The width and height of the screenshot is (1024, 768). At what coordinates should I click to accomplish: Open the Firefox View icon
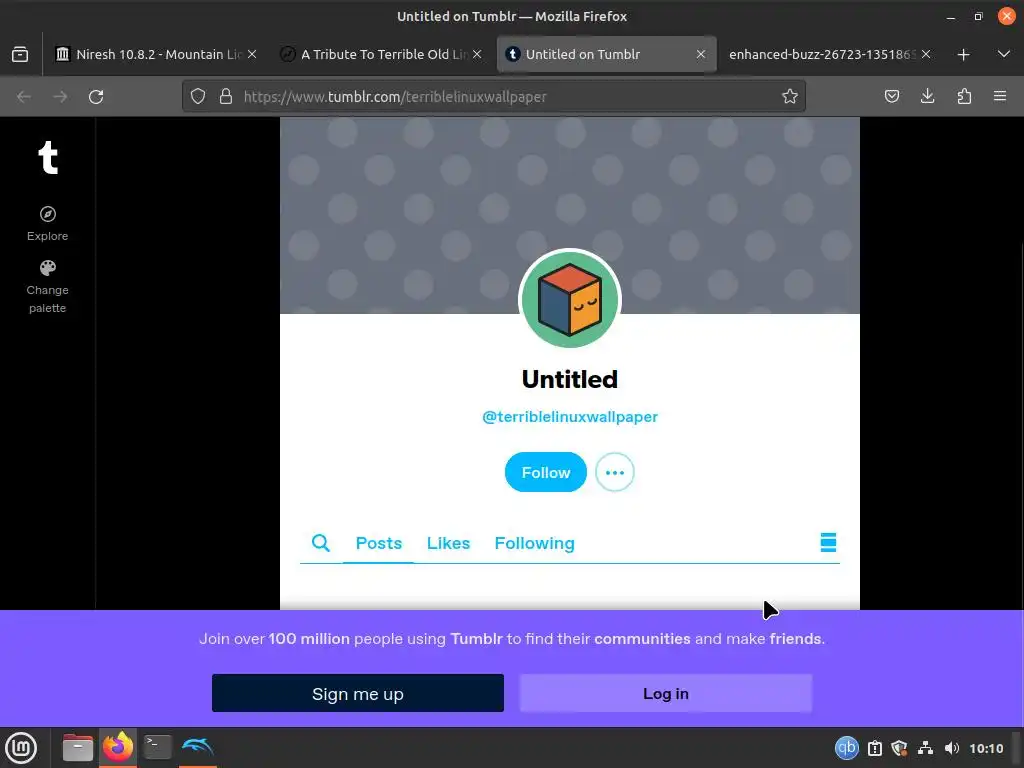click(x=20, y=54)
